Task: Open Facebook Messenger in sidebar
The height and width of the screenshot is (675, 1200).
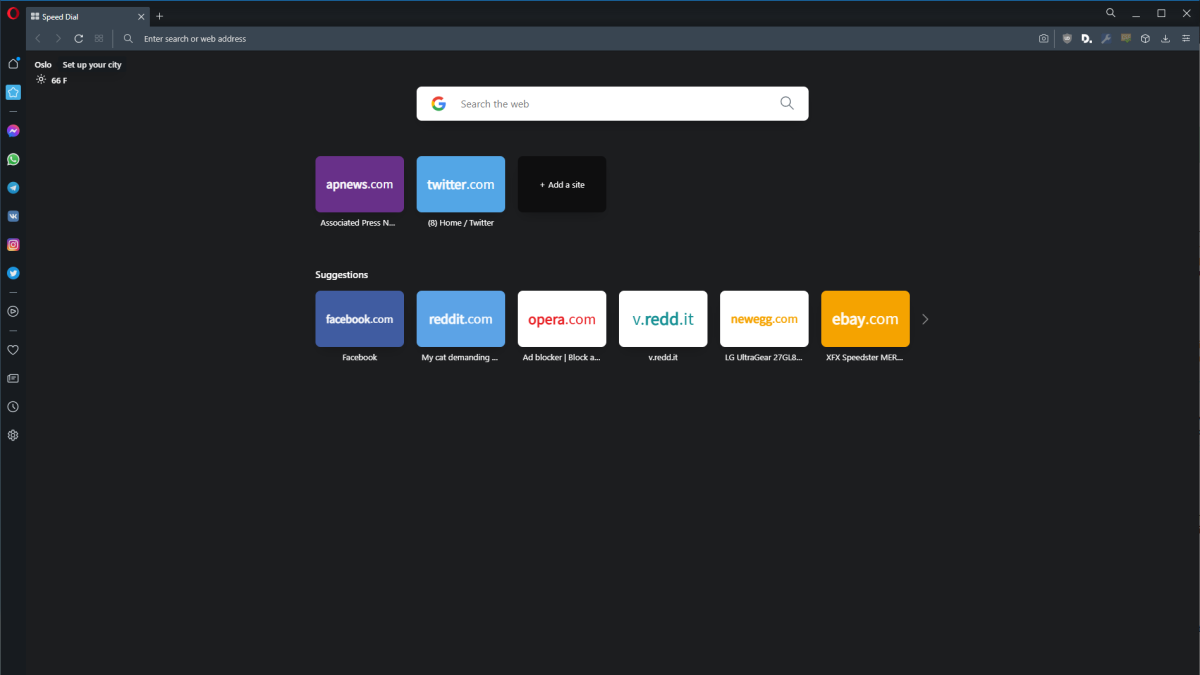Action: pyautogui.click(x=13, y=131)
